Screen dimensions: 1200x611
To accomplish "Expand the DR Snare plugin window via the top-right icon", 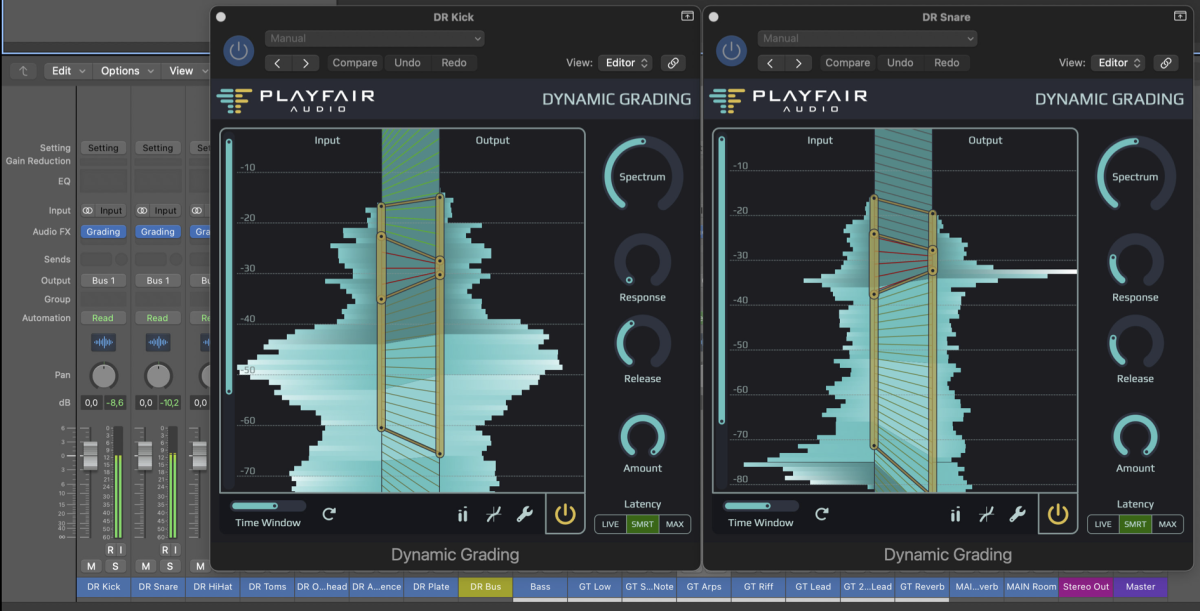I will 1180,16.
